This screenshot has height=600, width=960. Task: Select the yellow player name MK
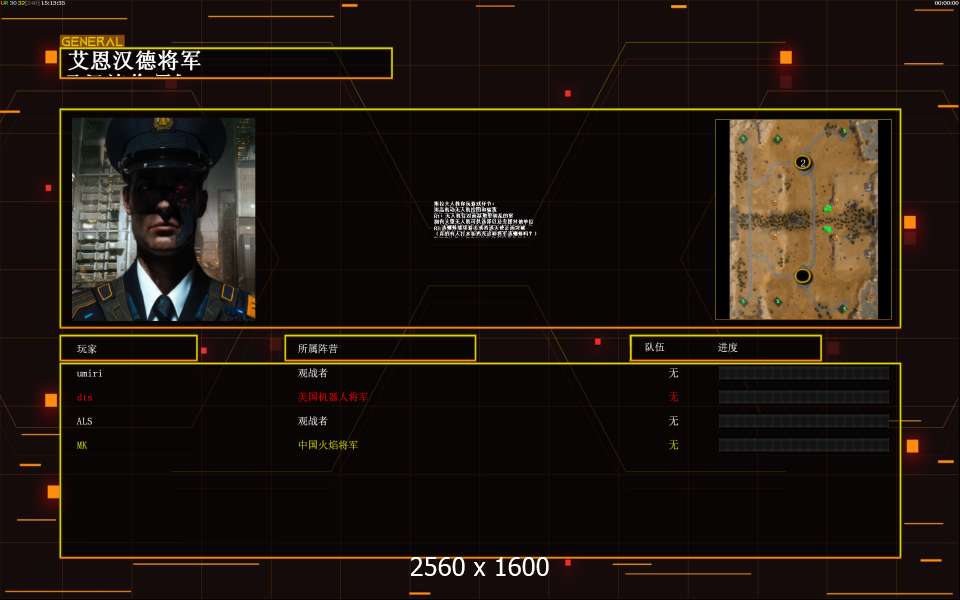click(x=82, y=445)
